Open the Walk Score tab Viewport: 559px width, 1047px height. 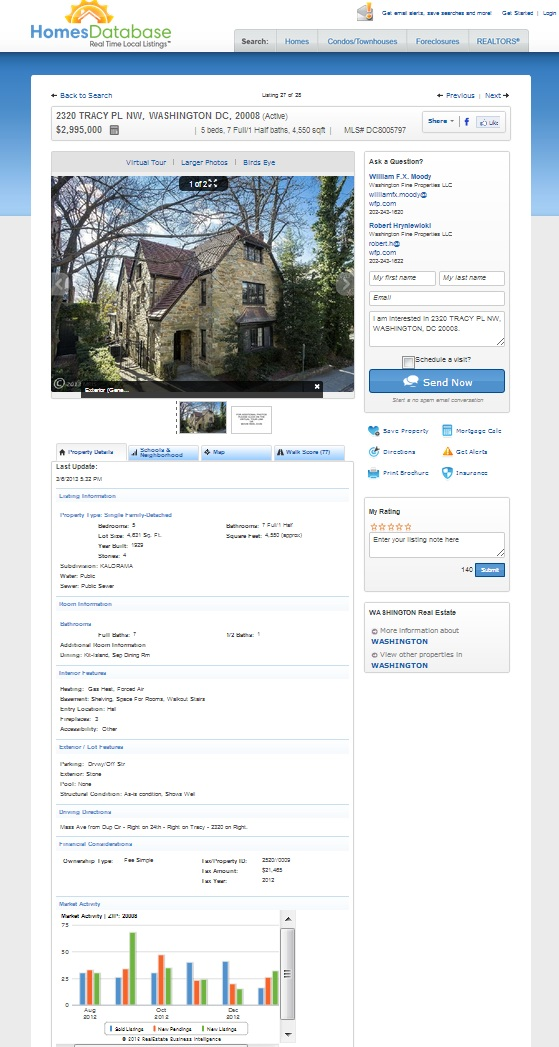click(x=309, y=453)
